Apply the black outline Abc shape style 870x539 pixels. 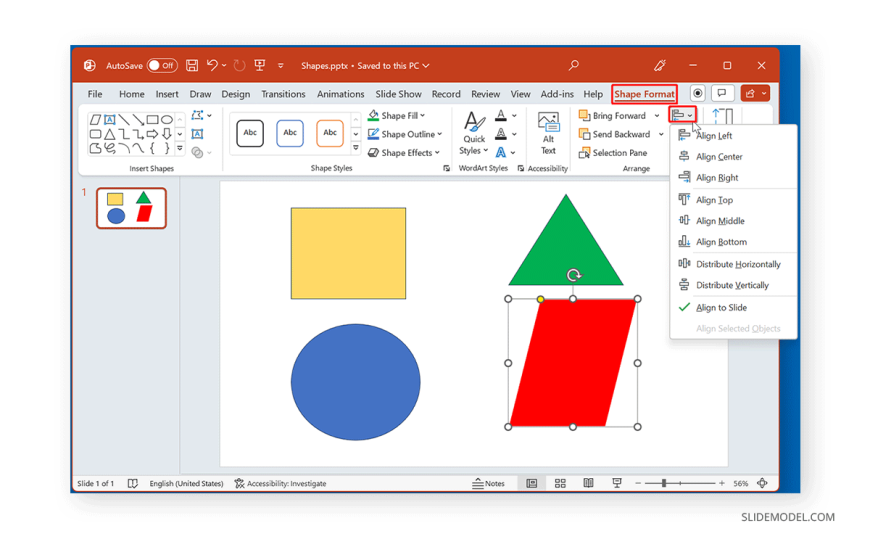pyautogui.click(x=250, y=133)
